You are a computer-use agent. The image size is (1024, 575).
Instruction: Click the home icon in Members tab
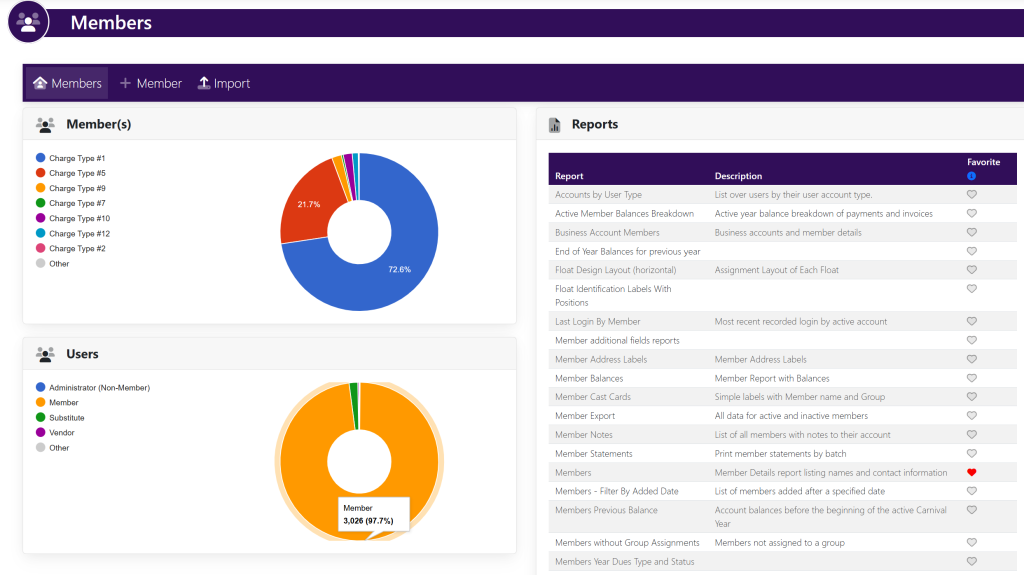pos(40,83)
